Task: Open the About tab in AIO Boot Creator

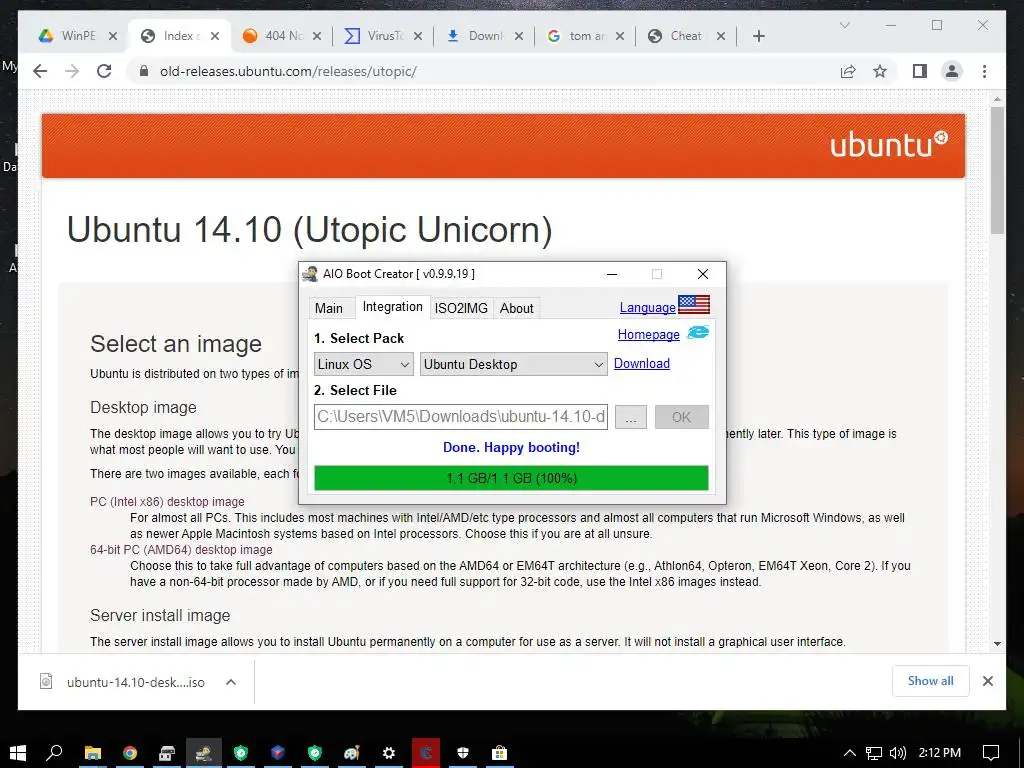Action: click(x=517, y=308)
